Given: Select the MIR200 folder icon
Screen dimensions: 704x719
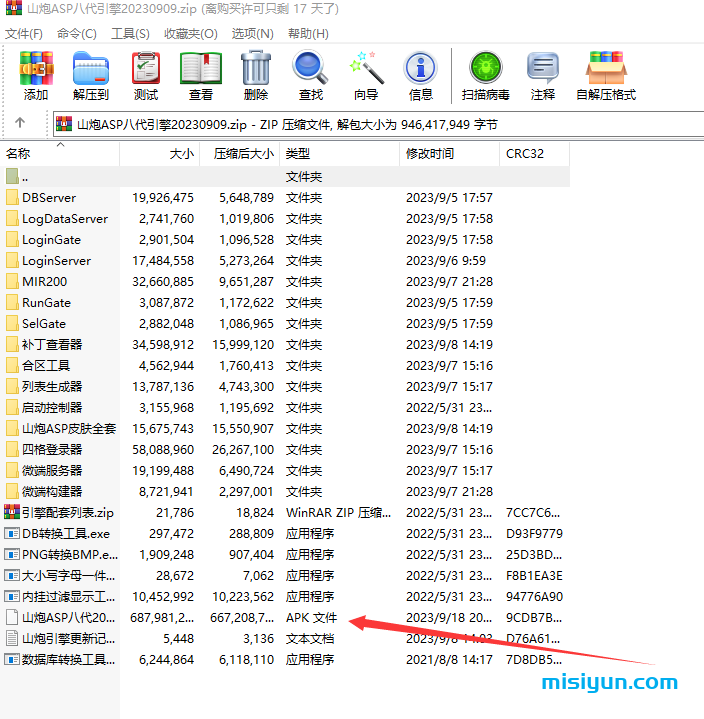Looking at the screenshot, I should [12, 282].
